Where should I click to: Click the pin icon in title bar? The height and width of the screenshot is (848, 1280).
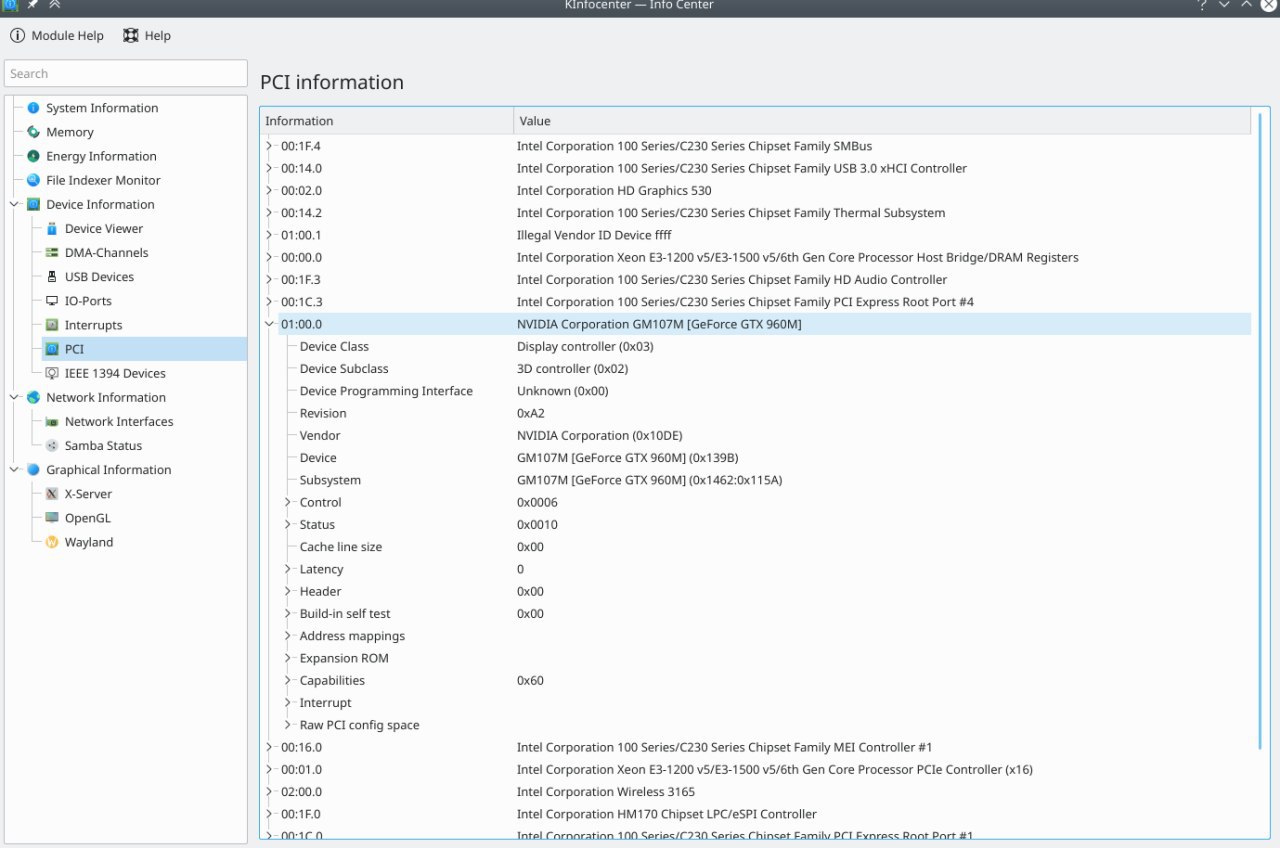32,5
